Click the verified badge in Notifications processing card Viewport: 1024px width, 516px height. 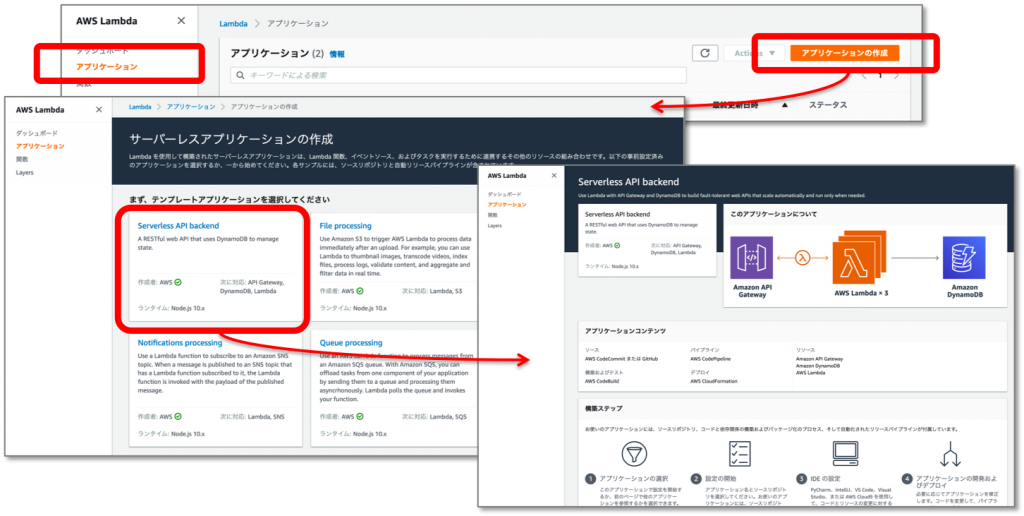coord(178,416)
